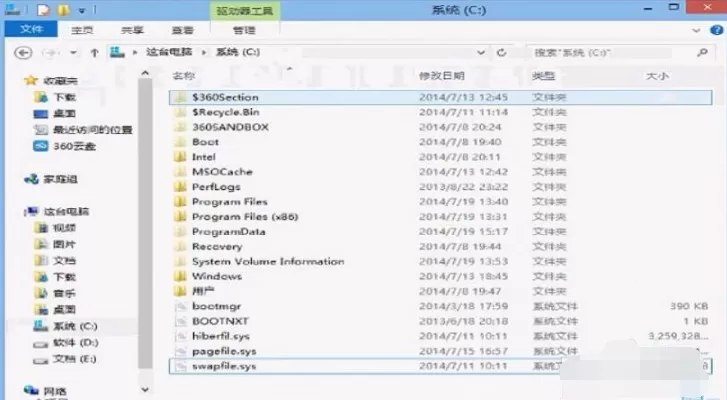This screenshot has height=400, width=727.
Task: Select the hiberfil.sys file name
Action: point(221,336)
